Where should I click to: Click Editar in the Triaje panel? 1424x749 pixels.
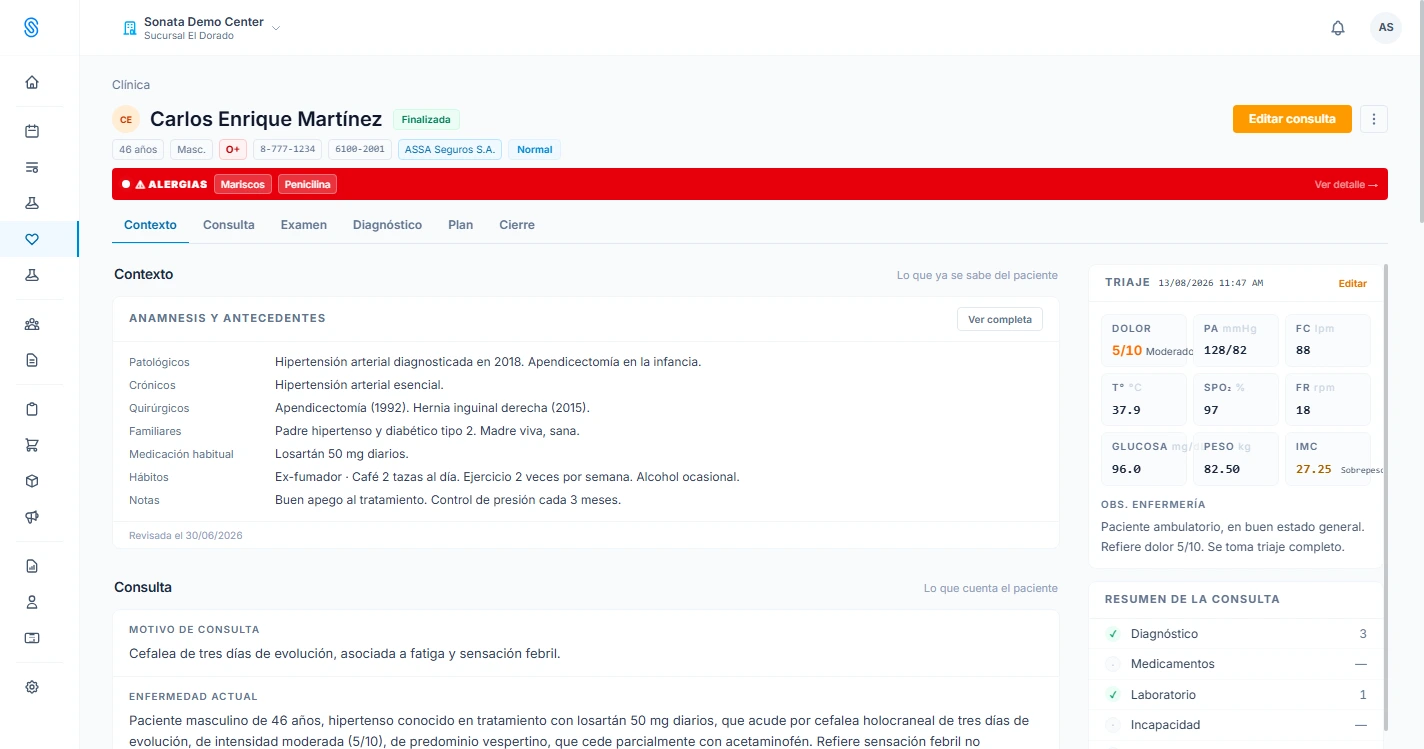click(1353, 284)
